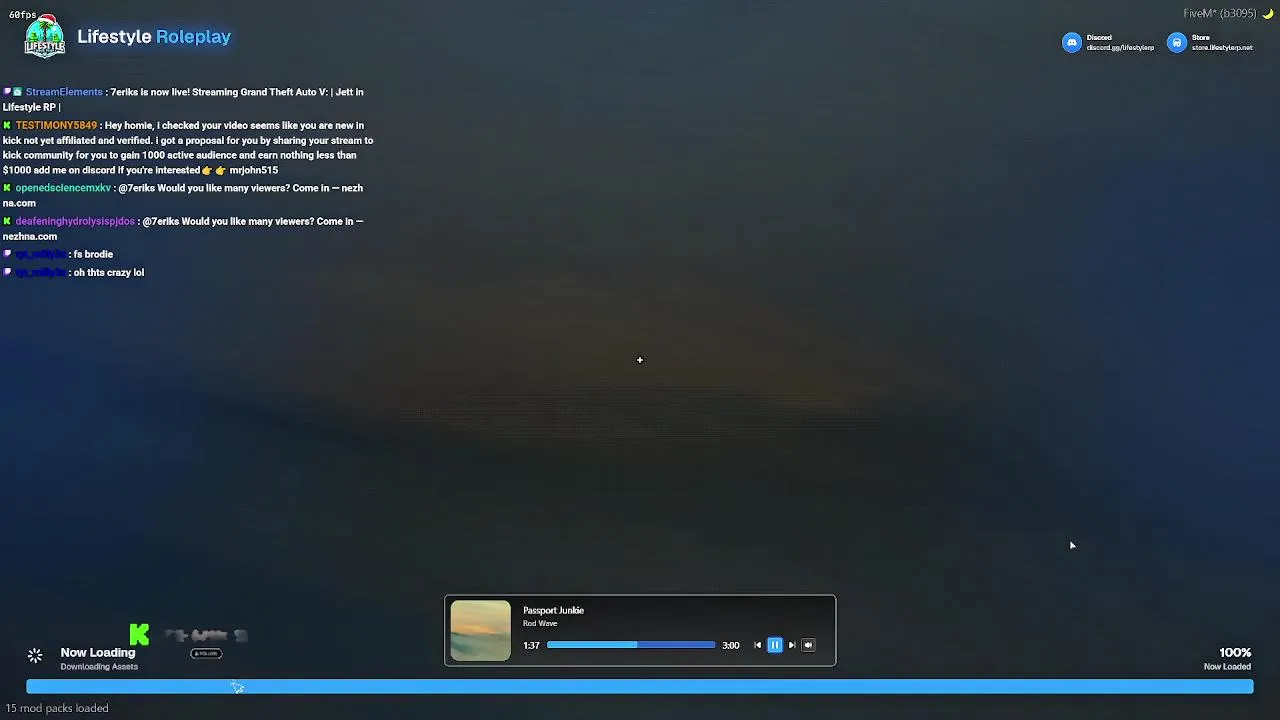Click the small Follow button

[x=206, y=653]
